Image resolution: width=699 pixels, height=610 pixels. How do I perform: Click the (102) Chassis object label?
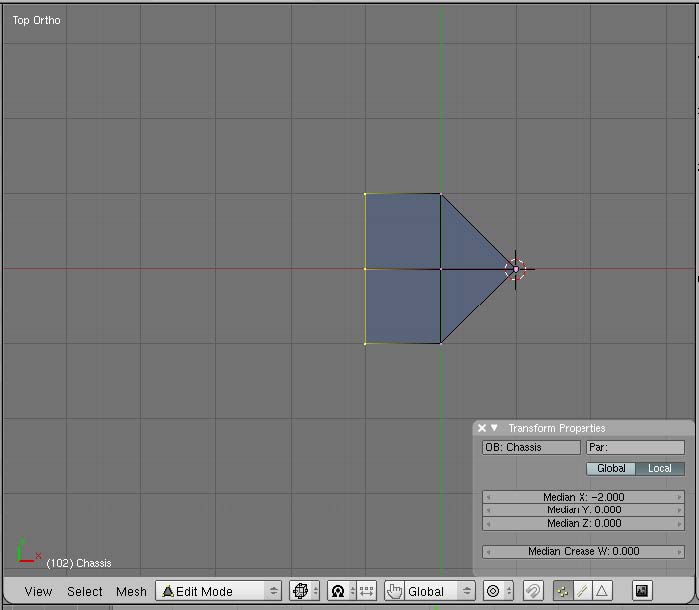click(x=79, y=563)
